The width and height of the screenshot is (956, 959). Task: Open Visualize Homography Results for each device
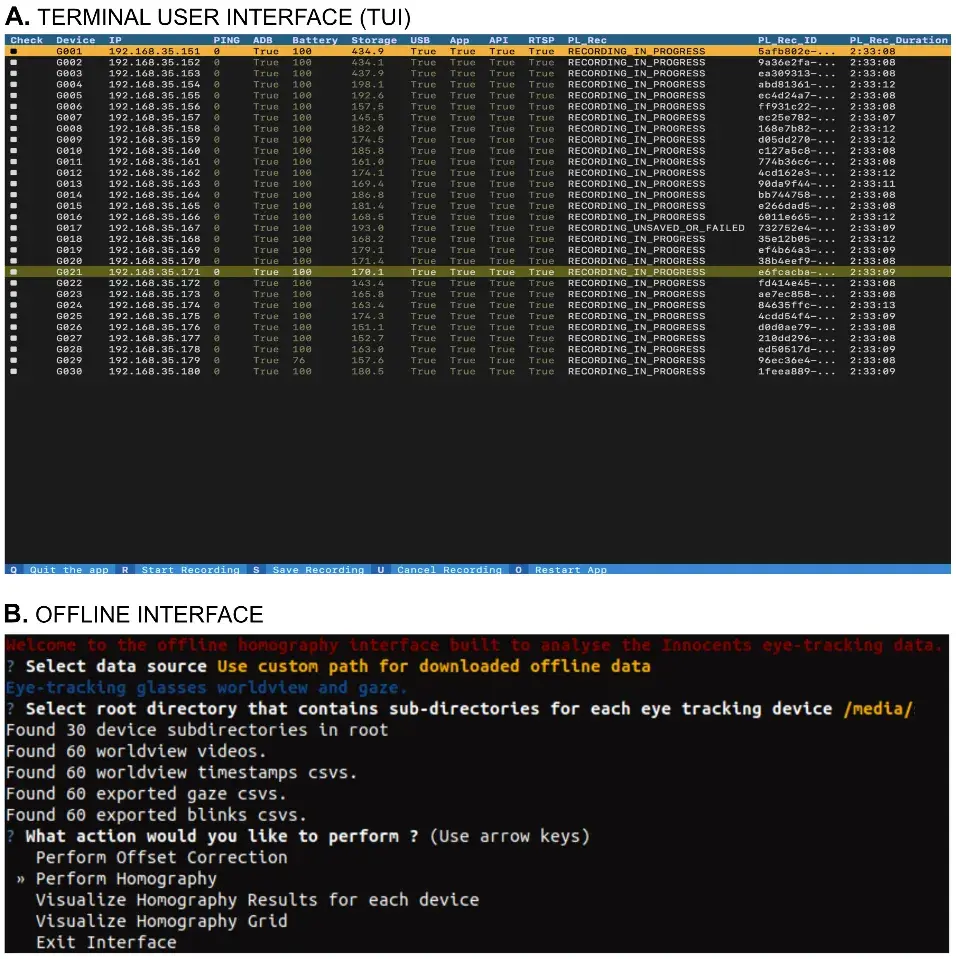257,900
